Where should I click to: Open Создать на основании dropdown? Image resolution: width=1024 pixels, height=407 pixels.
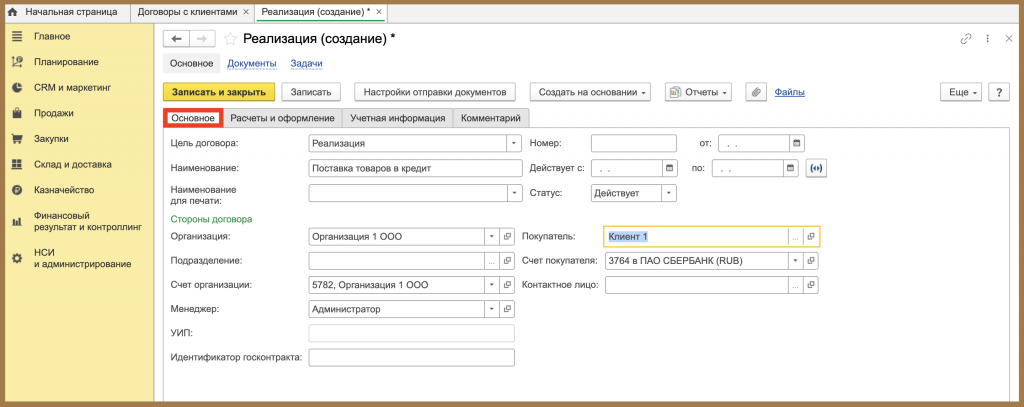click(x=591, y=93)
